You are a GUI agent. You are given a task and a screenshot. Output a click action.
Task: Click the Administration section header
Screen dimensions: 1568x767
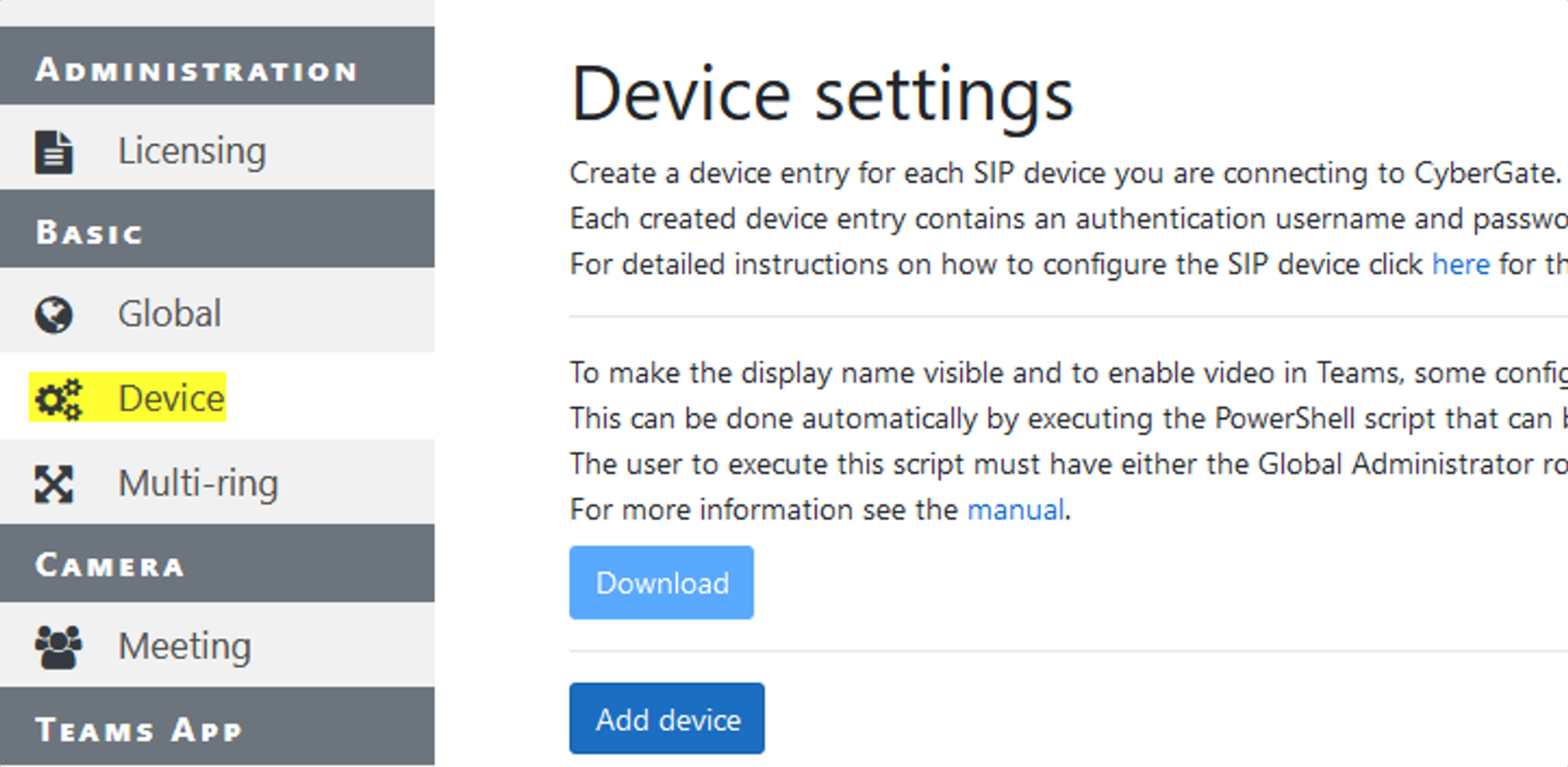click(x=196, y=70)
